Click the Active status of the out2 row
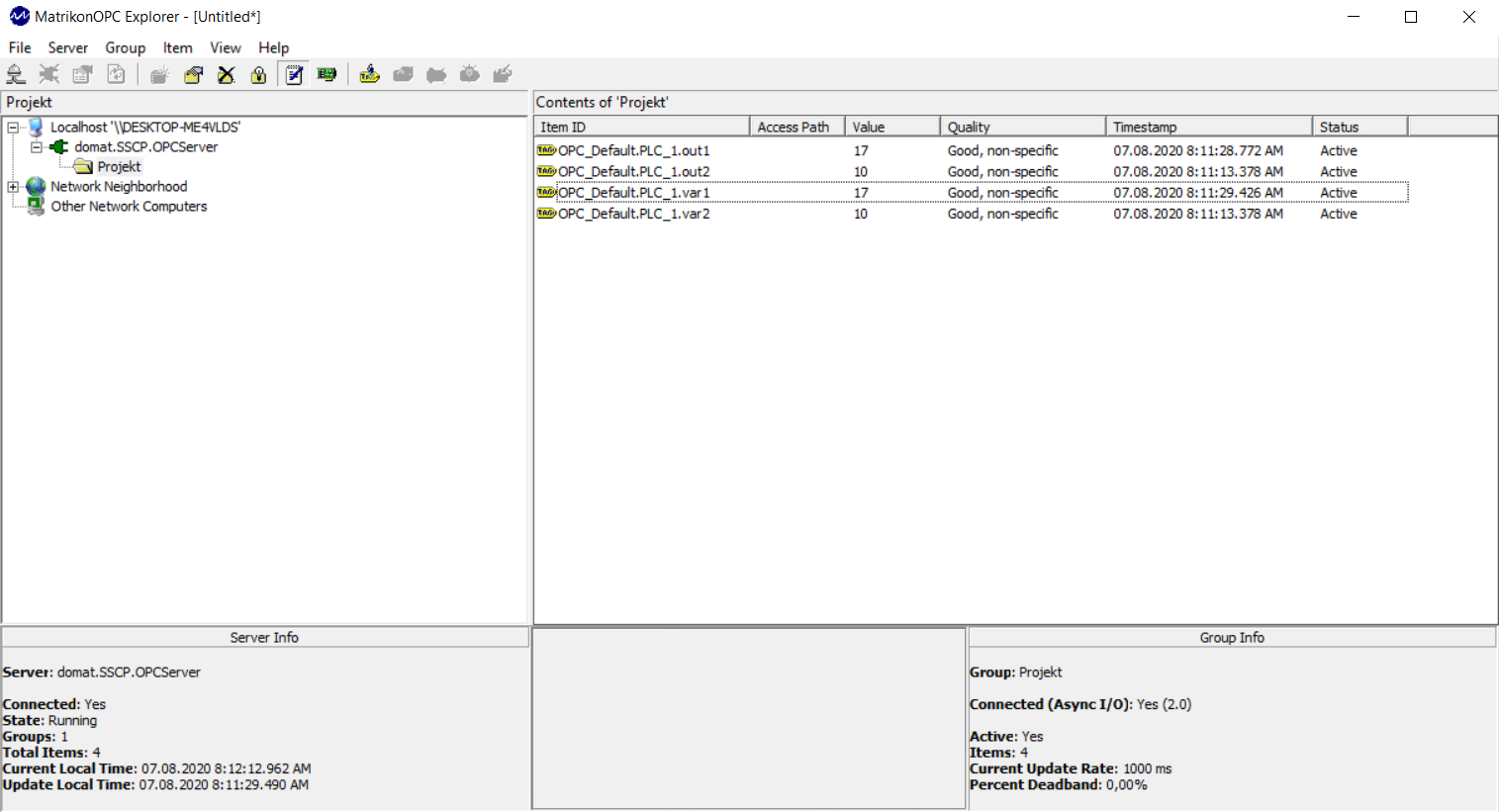This screenshot has height=812, width=1499. 1339,171
